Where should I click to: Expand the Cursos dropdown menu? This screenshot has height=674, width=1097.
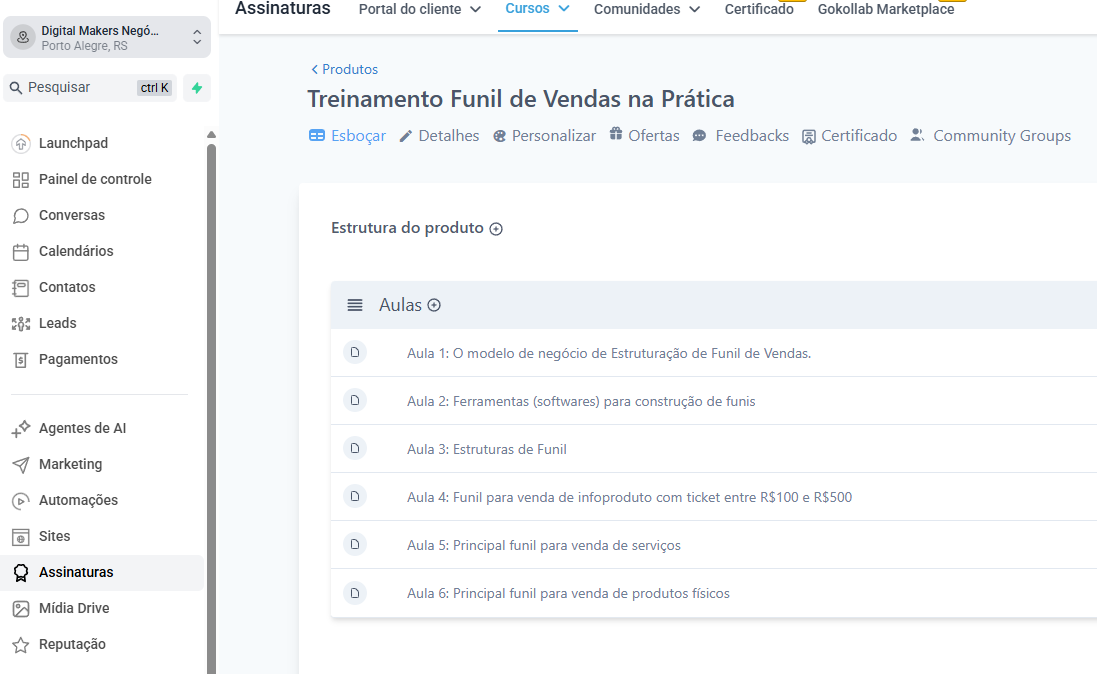coord(537,8)
